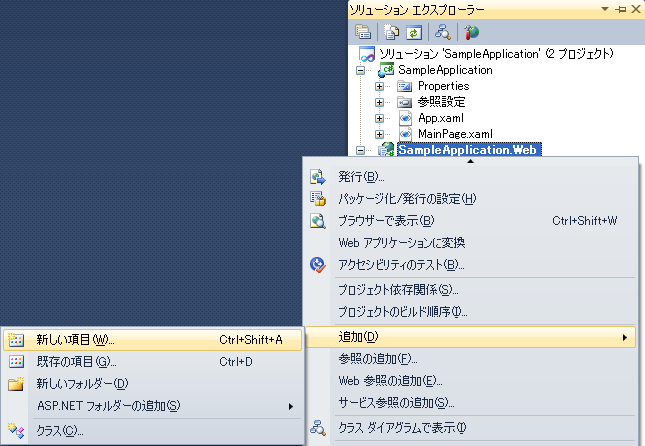645x446 pixels.
Task: Click the 参照設定 folder icon
Action: 405,102
